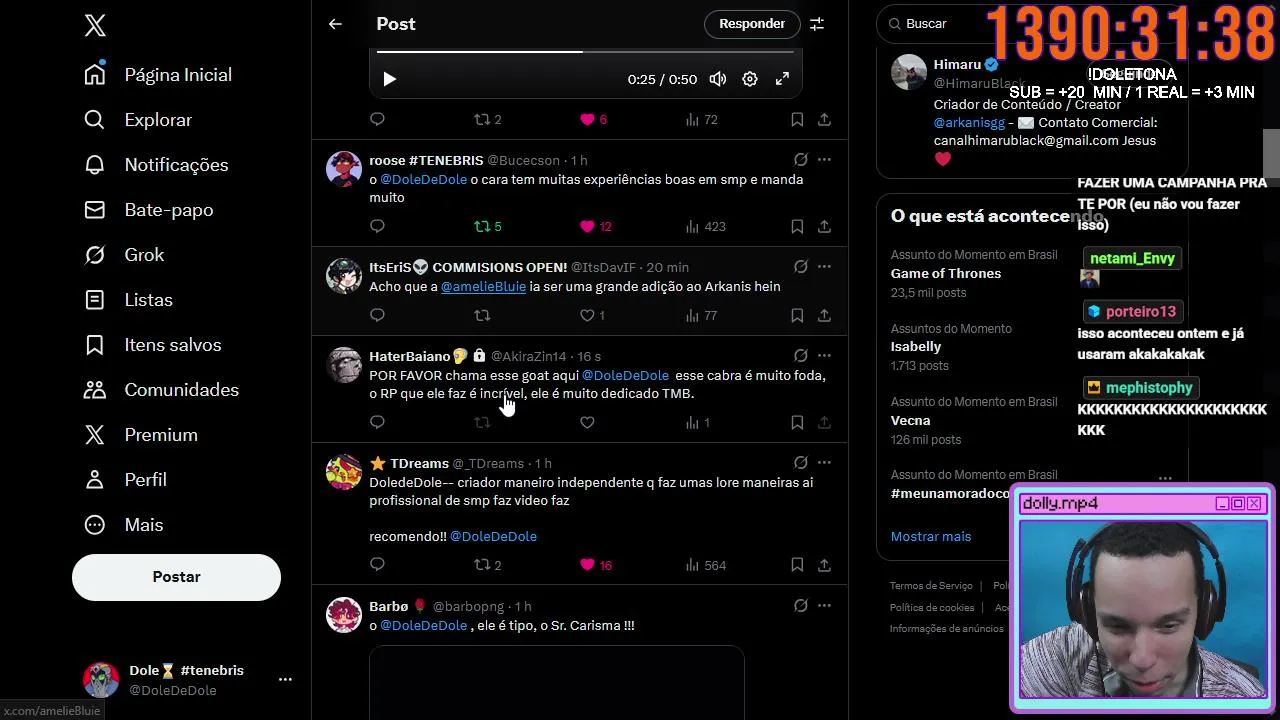Open Grok icon on roose's reply
Screen dimensions: 1280x720
pos(800,160)
